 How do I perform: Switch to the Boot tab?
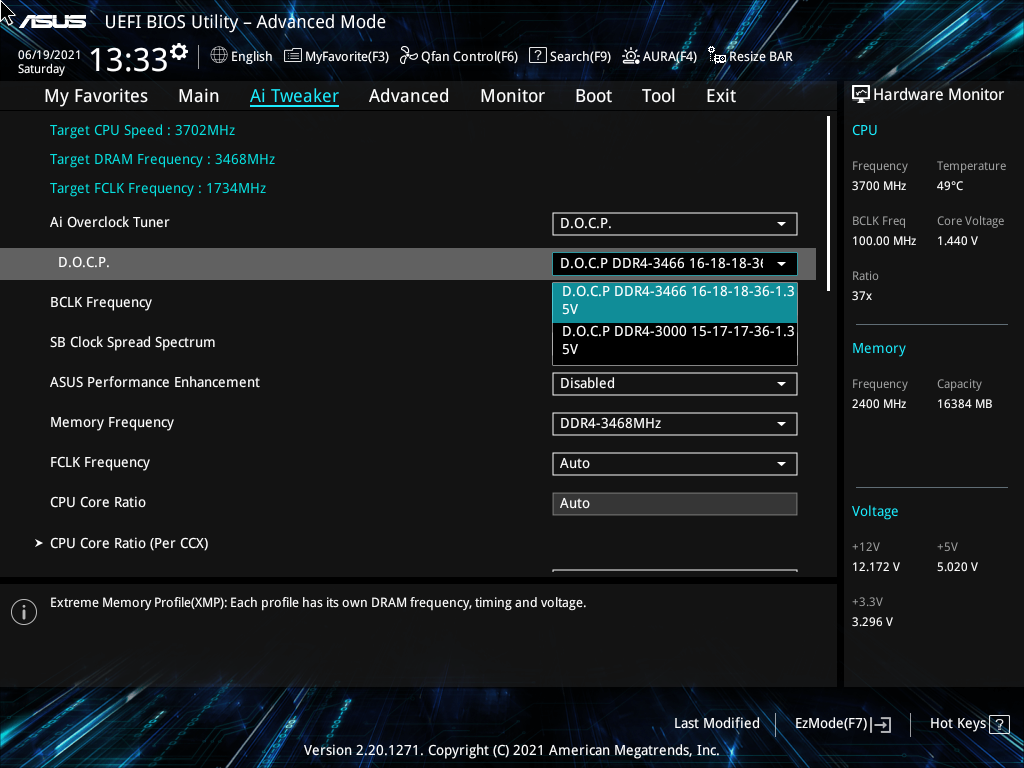click(x=593, y=95)
